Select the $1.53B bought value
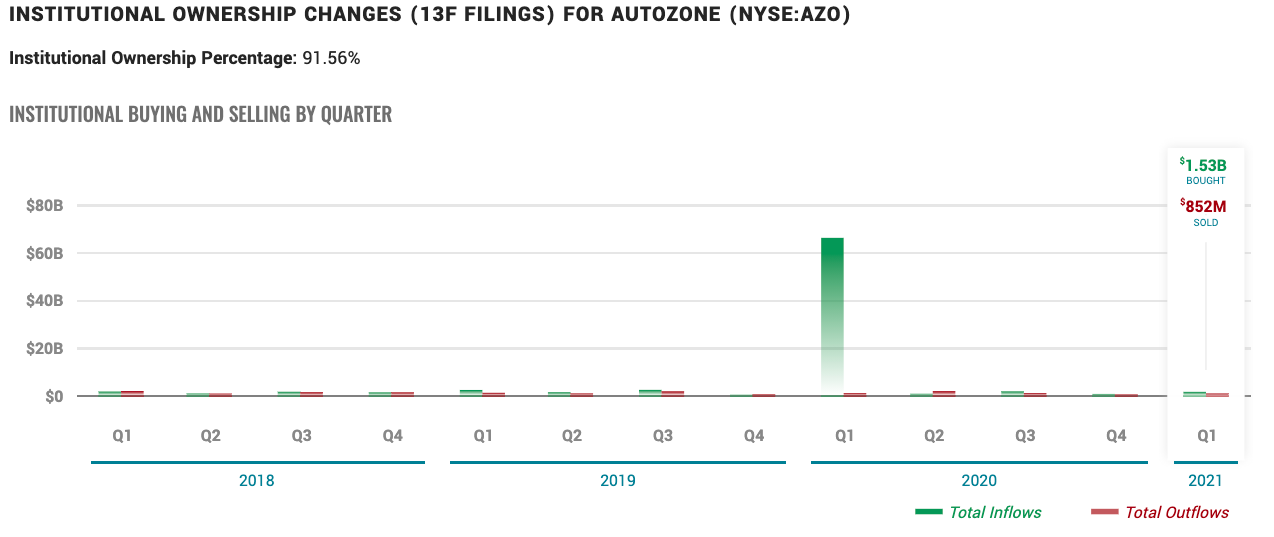 [1205, 164]
